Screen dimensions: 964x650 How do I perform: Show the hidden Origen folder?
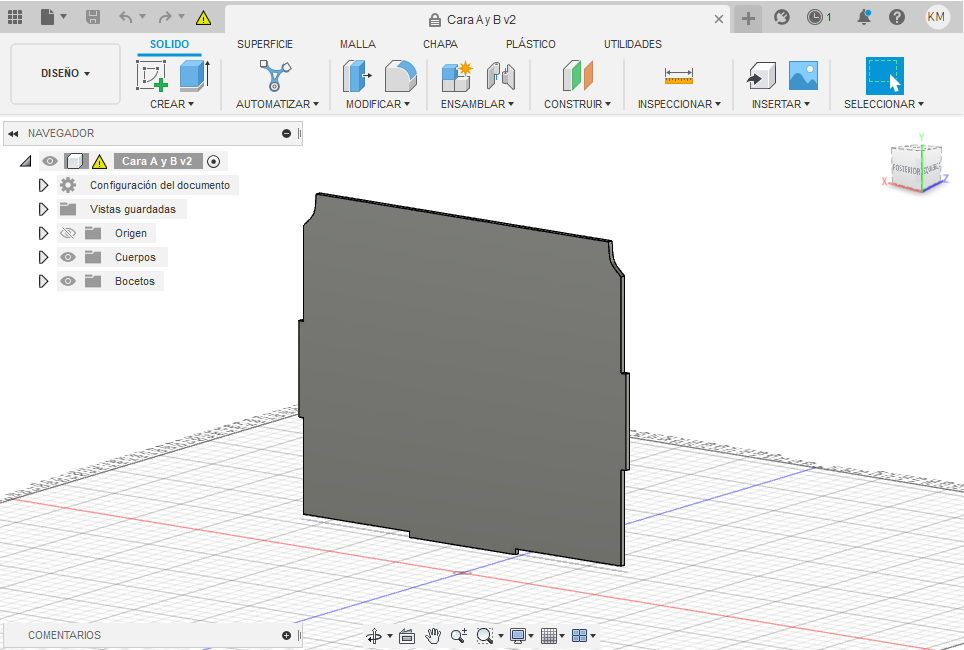click(68, 233)
